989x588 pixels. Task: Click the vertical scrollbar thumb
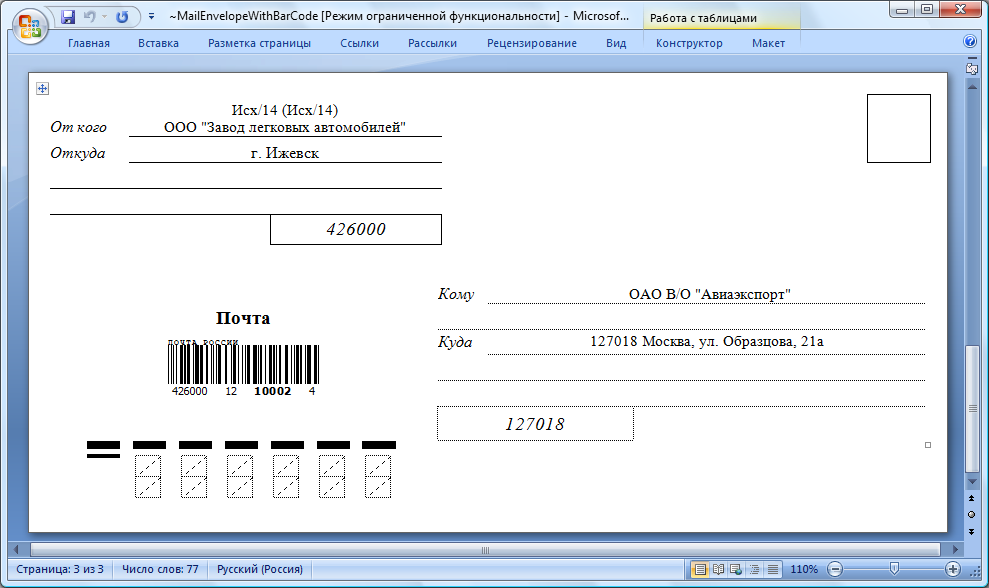972,408
